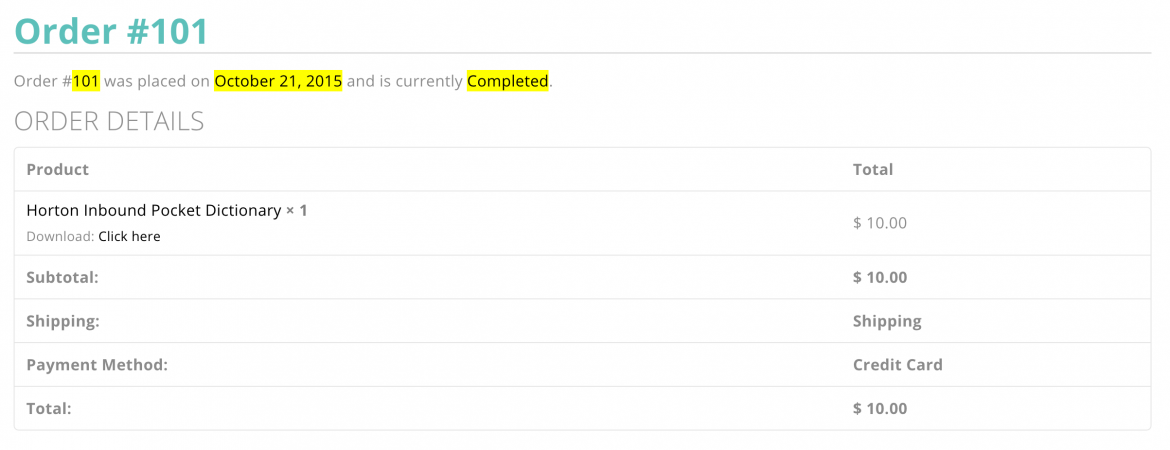Select the product row price $ 10.00
Screen dimensions: 1170x450
(880, 223)
